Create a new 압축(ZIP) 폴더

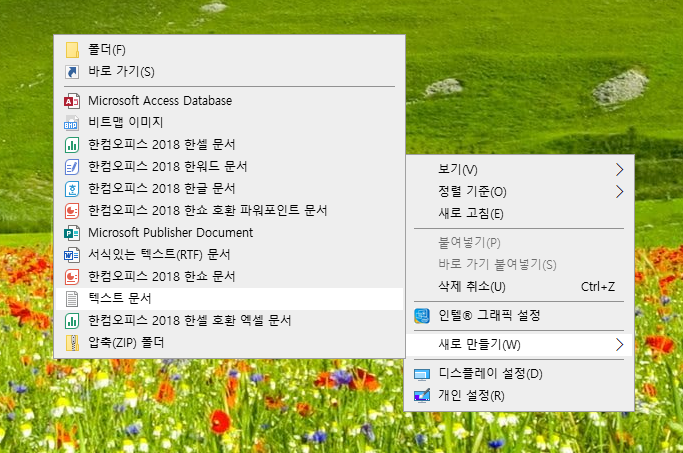(x=230, y=343)
